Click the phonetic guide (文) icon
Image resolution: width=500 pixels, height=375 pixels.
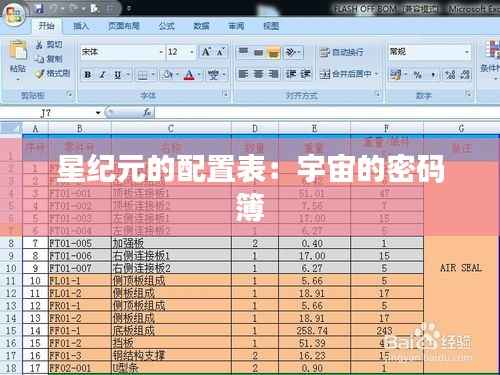coord(212,75)
